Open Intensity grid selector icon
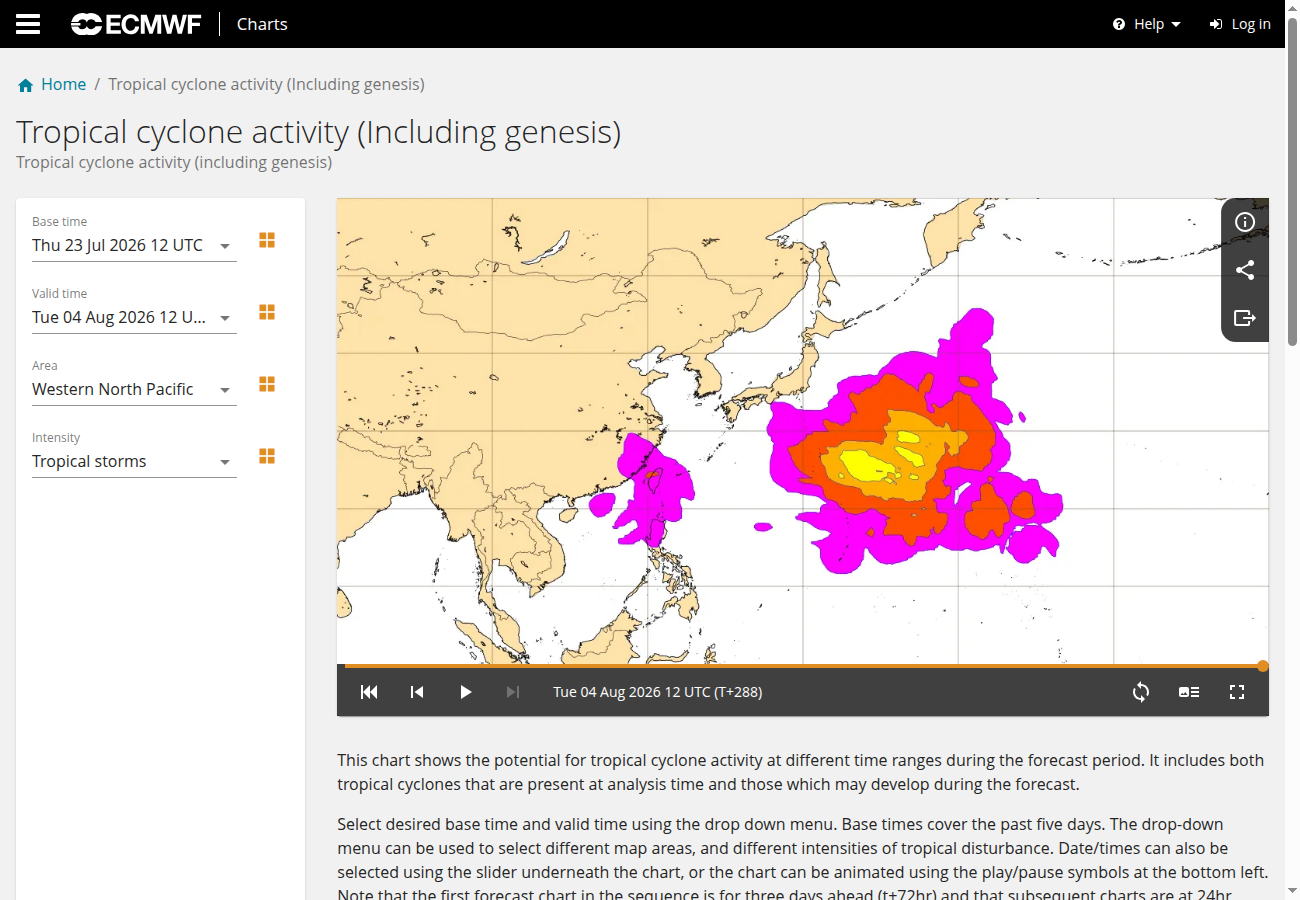This screenshot has width=1300, height=900. 267,456
